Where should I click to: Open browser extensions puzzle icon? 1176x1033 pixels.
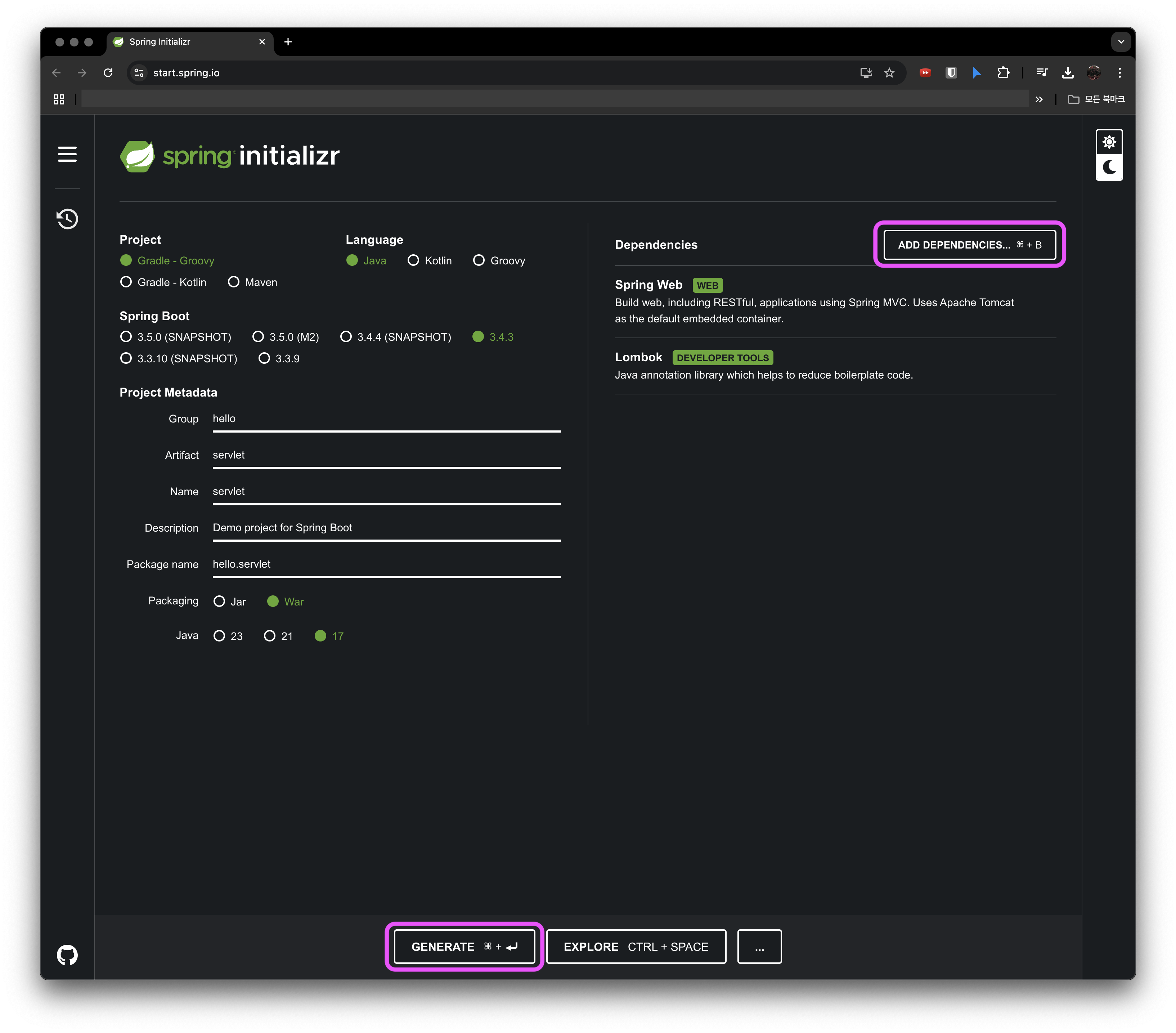(1004, 72)
